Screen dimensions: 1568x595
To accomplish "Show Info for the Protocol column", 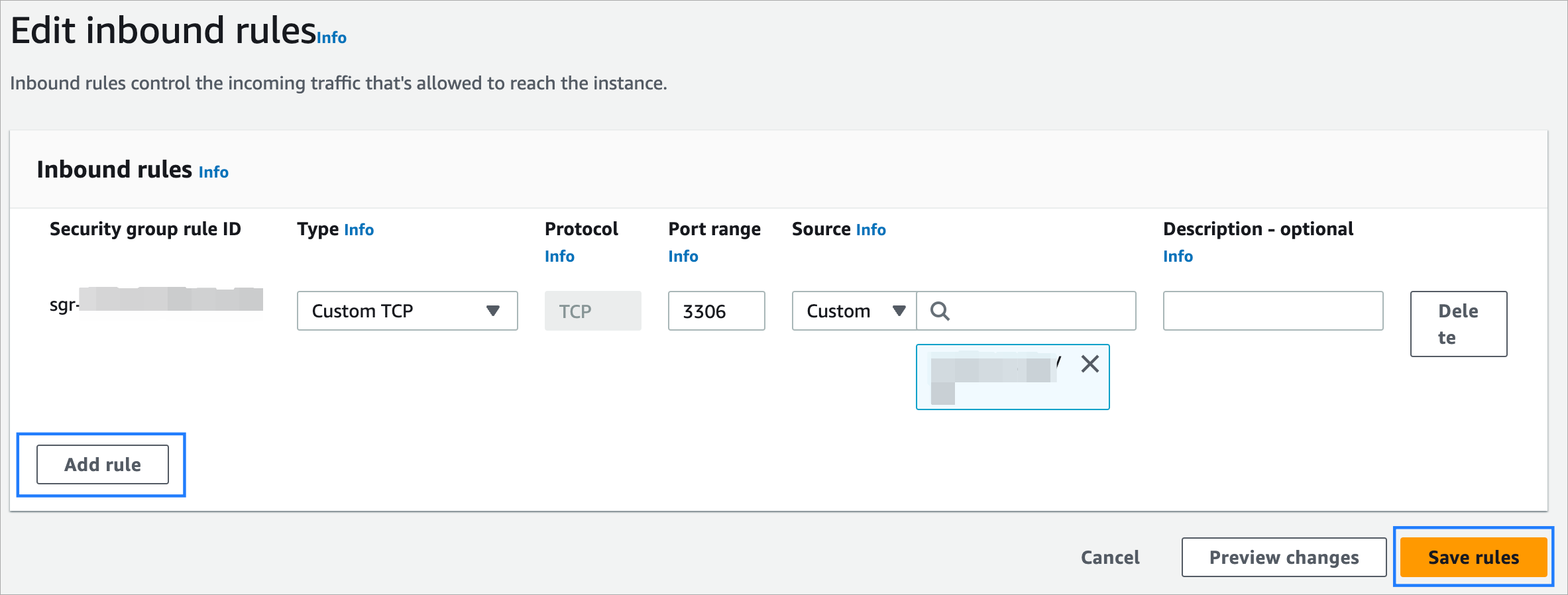I will 559,256.
